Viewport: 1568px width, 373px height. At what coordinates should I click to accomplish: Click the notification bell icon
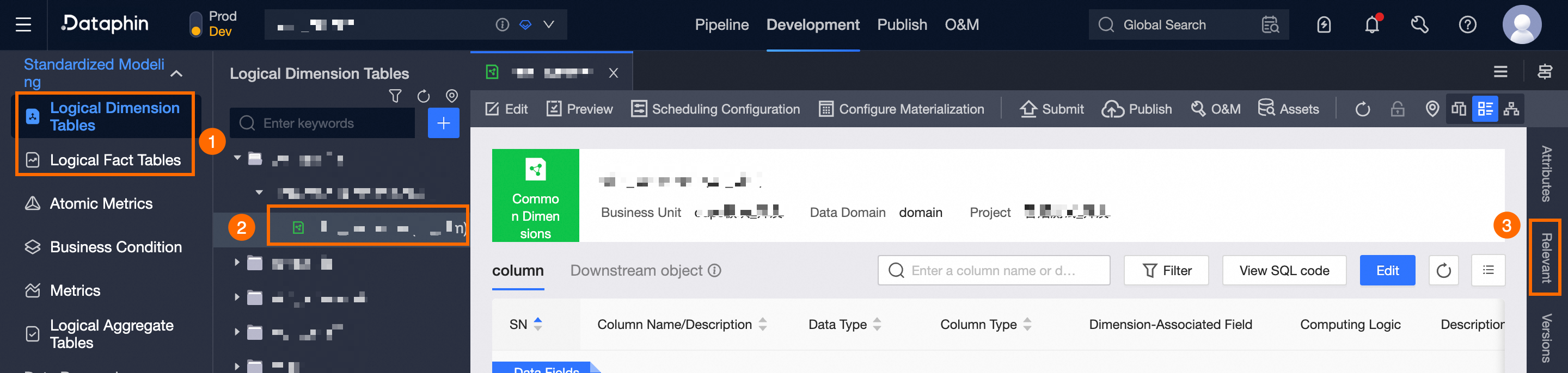pos(1371,25)
